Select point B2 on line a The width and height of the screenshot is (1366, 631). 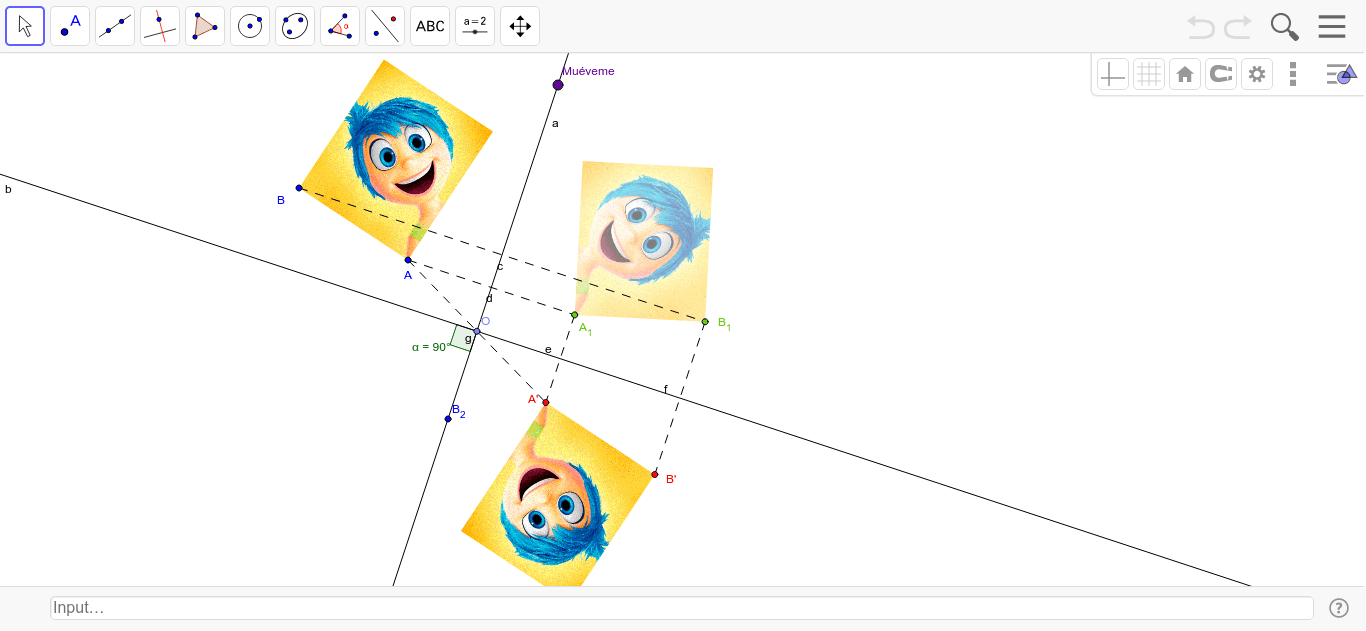tap(448, 419)
